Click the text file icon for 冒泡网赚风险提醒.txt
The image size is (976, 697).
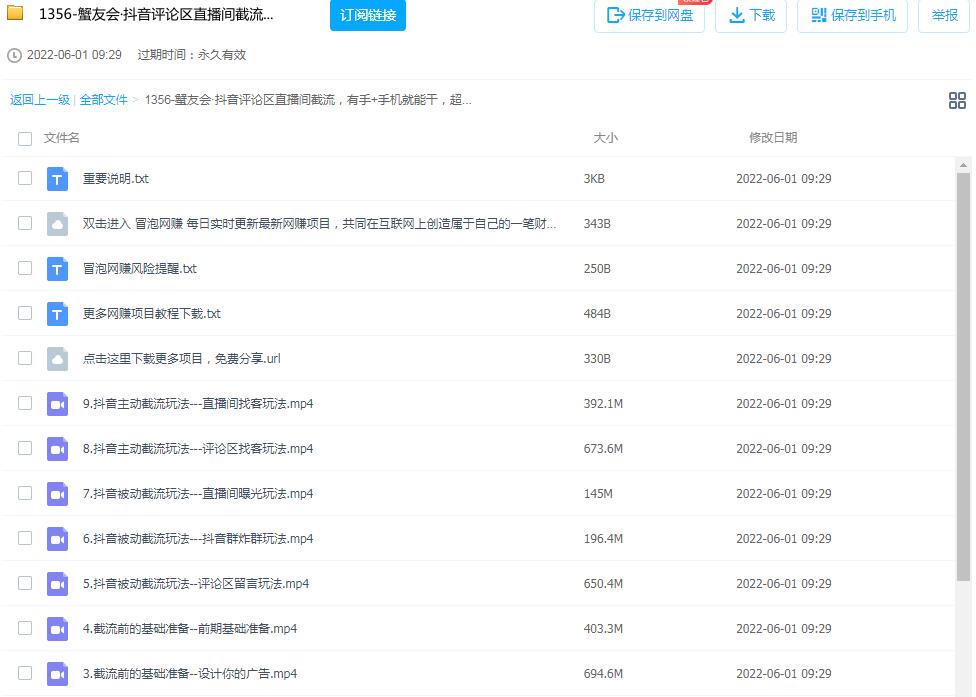point(57,269)
